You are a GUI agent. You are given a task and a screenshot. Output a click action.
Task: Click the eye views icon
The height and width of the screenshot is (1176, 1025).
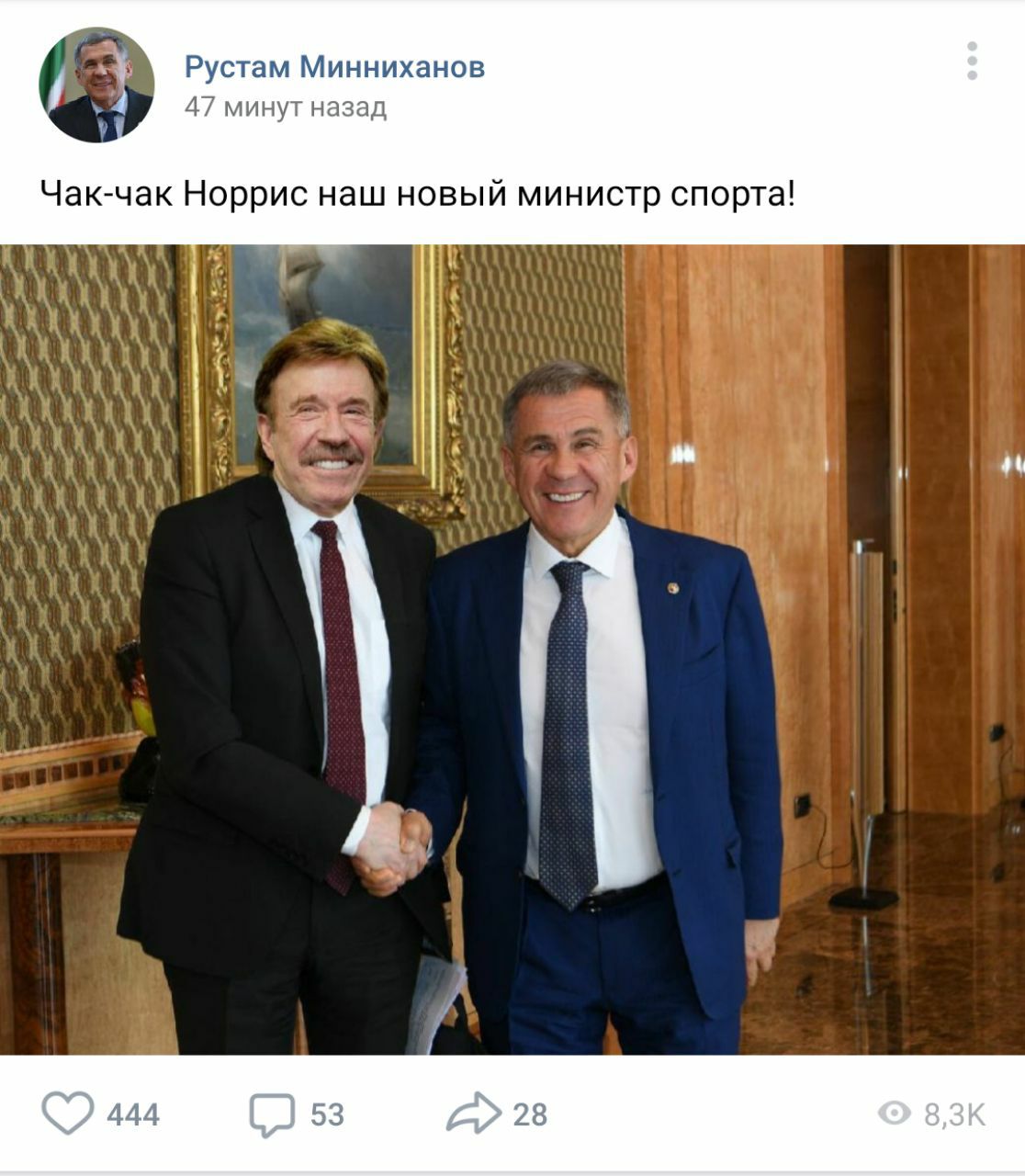click(x=895, y=1114)
